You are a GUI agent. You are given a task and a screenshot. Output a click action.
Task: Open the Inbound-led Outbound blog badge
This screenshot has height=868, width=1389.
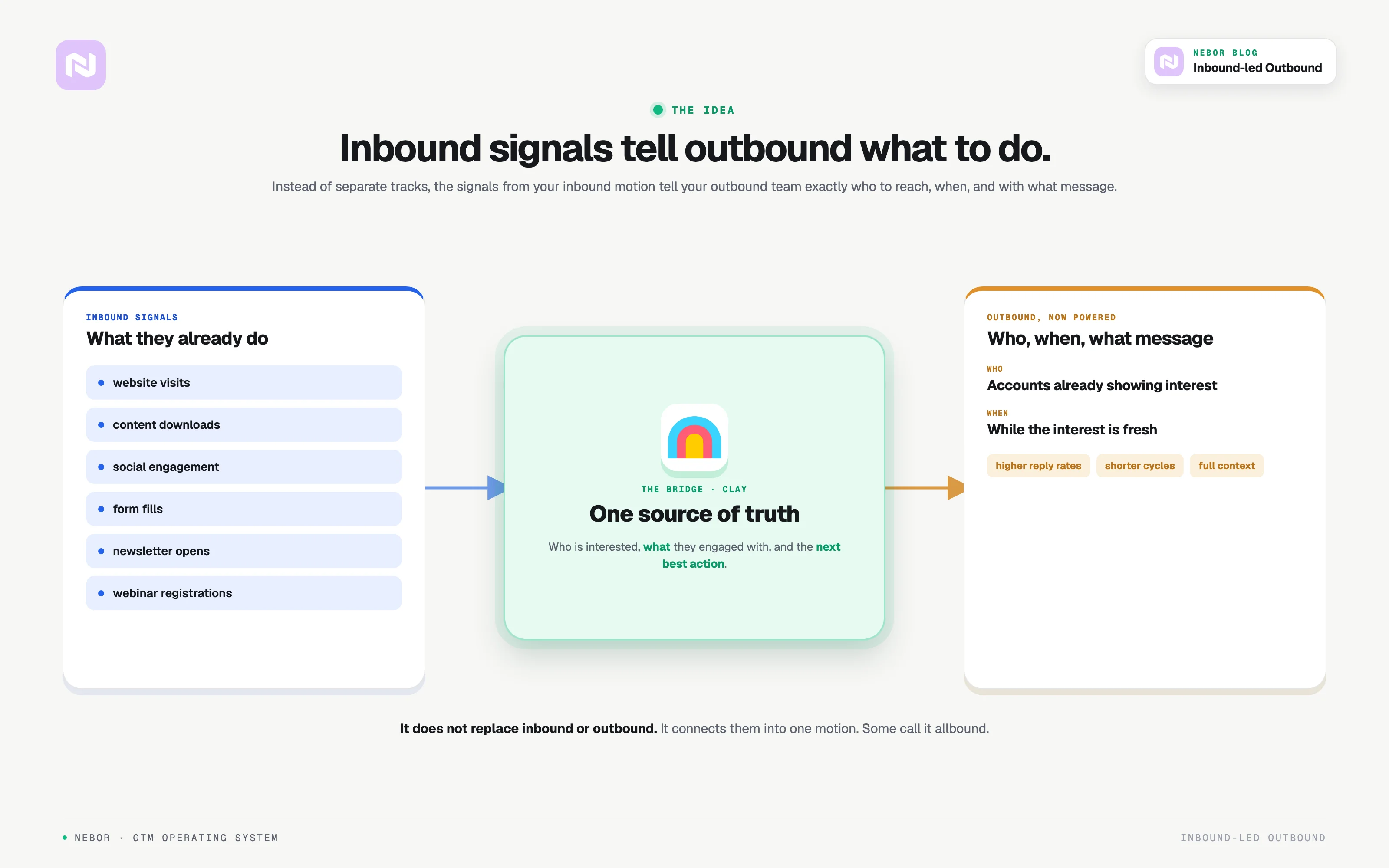(1241, 62)
